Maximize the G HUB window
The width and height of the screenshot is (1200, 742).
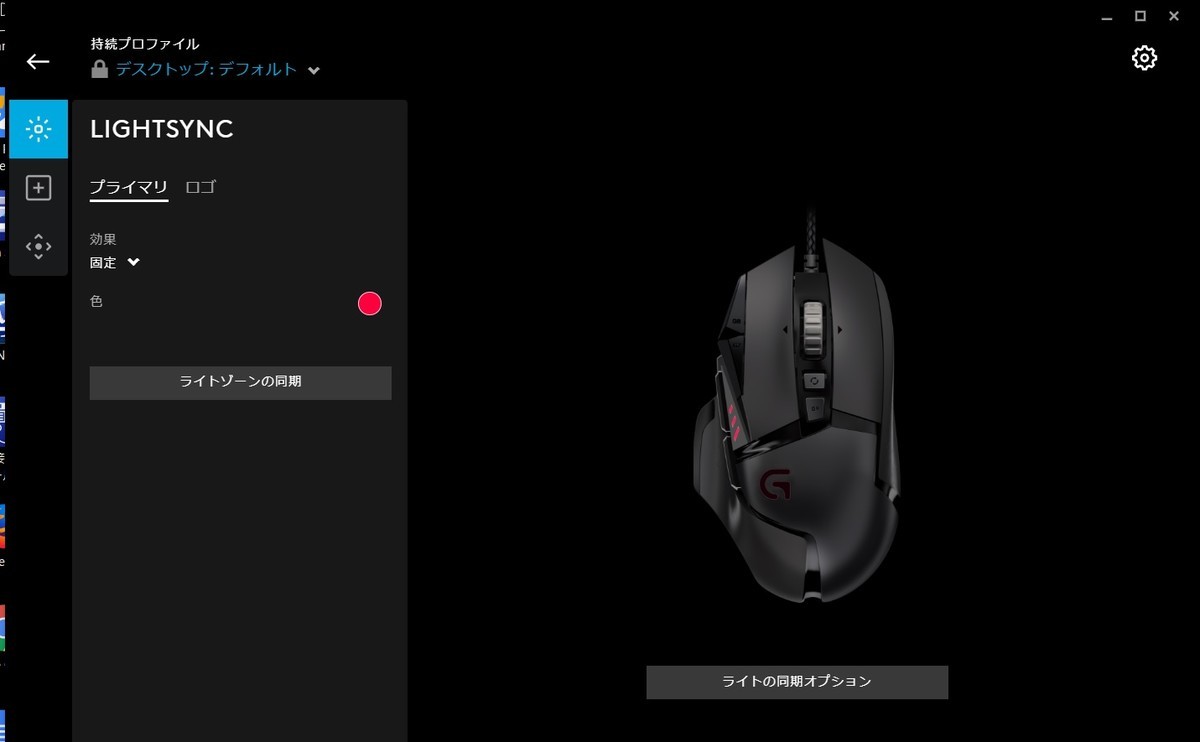(x=1140, y=16)
